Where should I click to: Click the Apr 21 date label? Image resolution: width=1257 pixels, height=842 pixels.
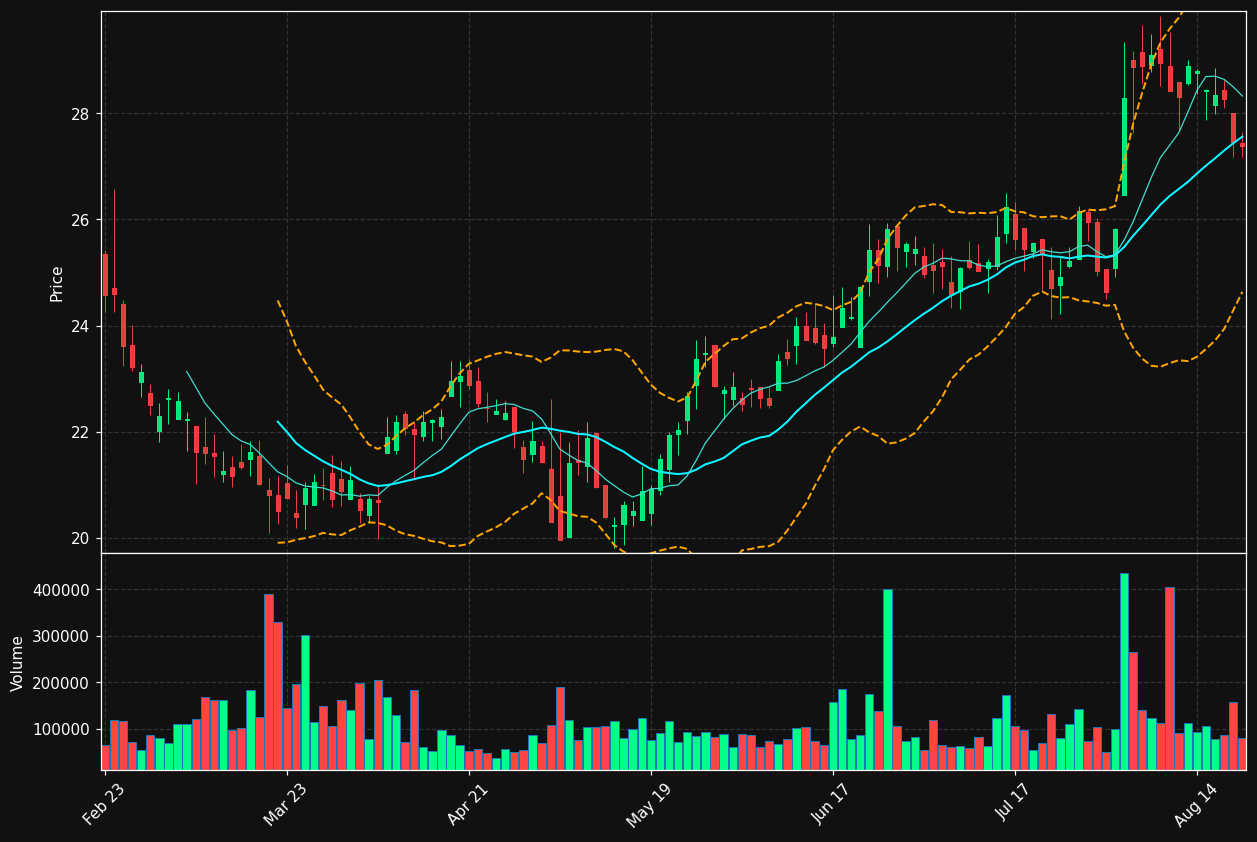coord(469,805)
